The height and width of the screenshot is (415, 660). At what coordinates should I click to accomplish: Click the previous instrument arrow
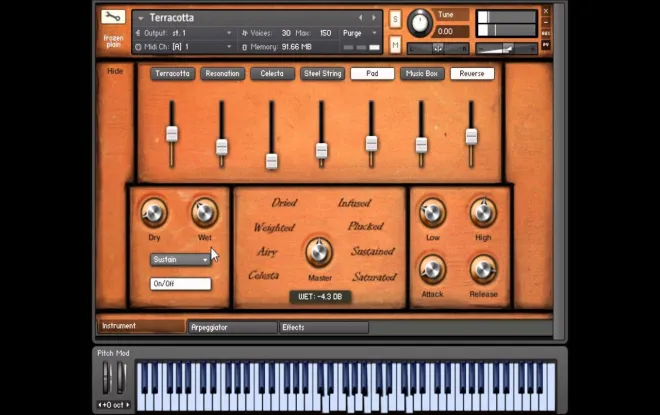(360, 18)
